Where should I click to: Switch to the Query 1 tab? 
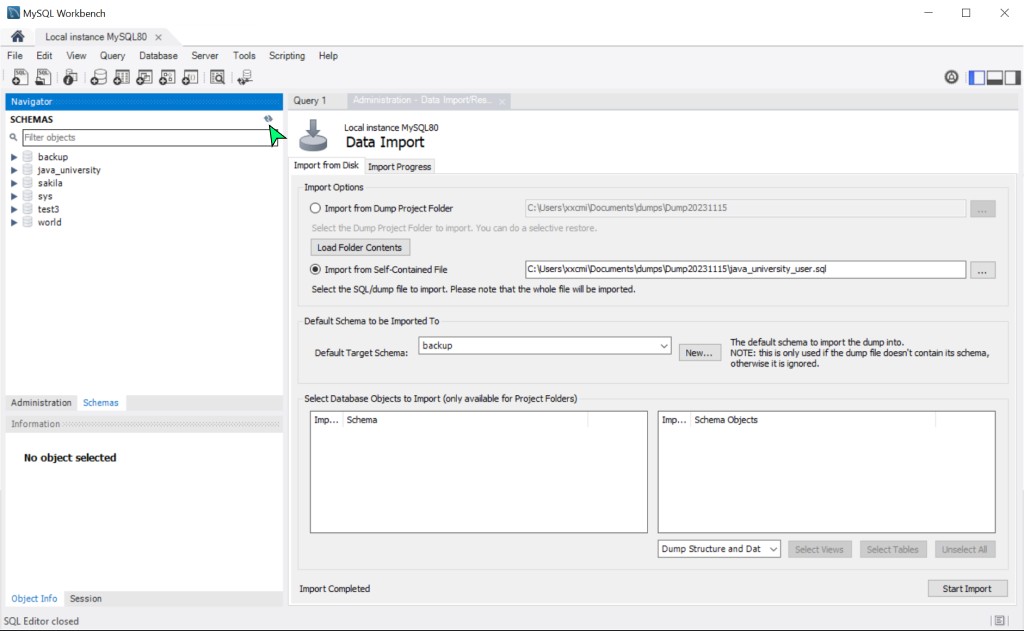pos(310,101)
